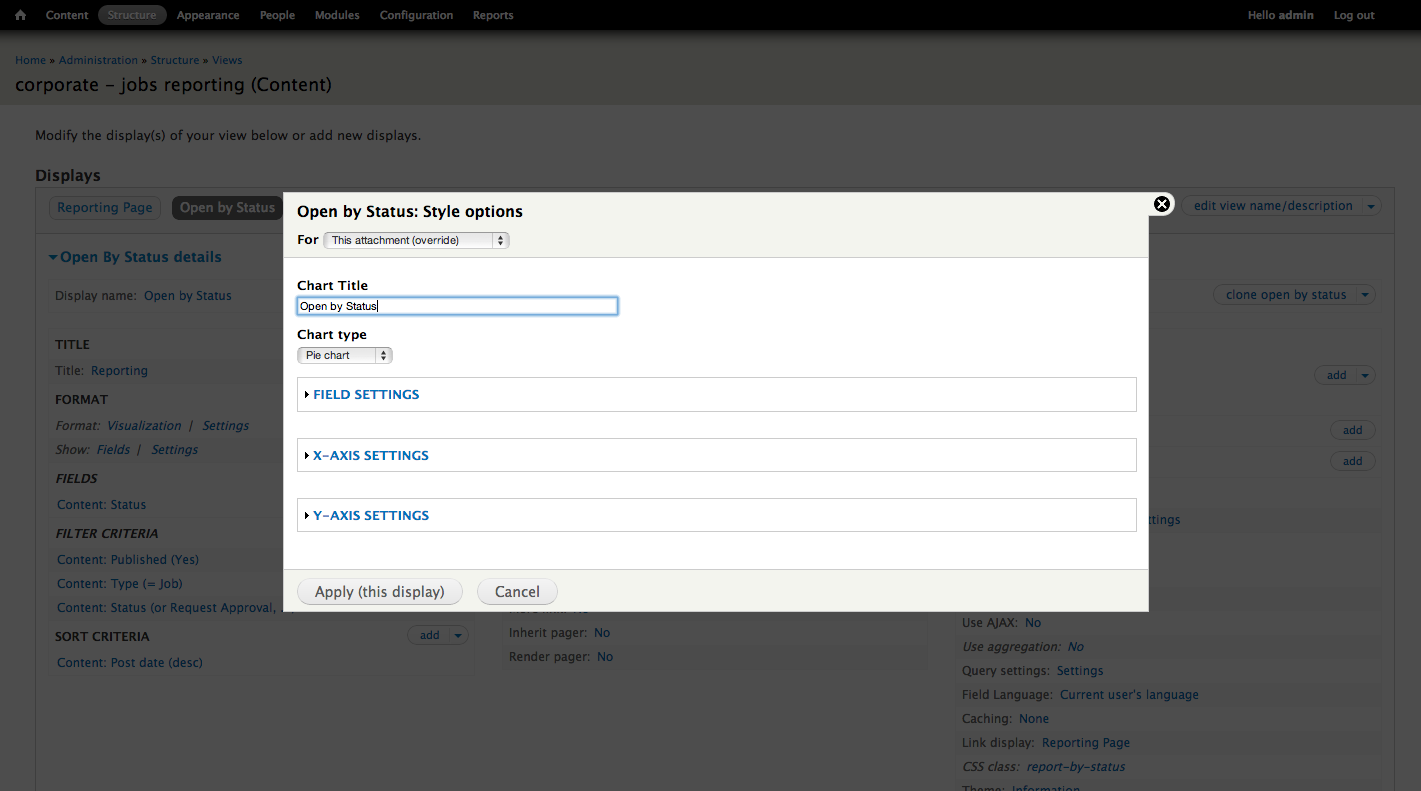Click the Show Fields link
Screen dimensions: 1421x791
click(113, 450)
